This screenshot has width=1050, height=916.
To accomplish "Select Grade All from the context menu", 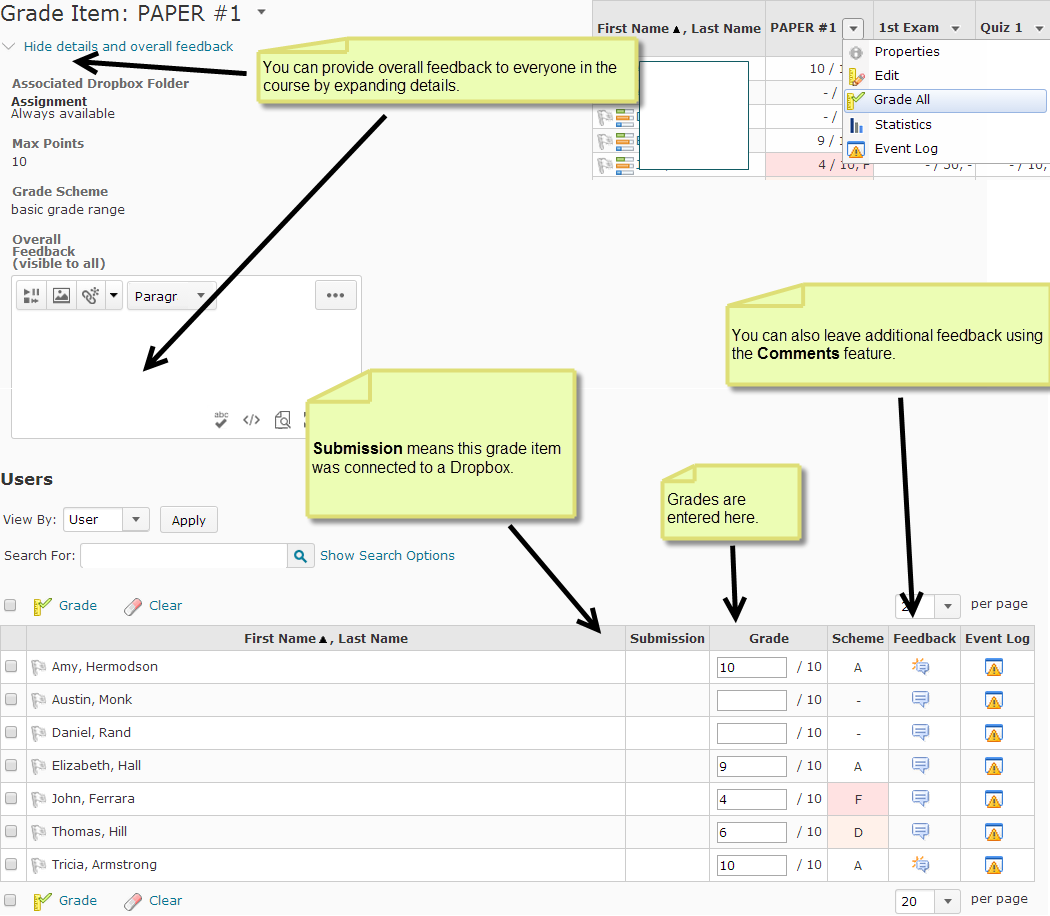I will tap(902, 100).
